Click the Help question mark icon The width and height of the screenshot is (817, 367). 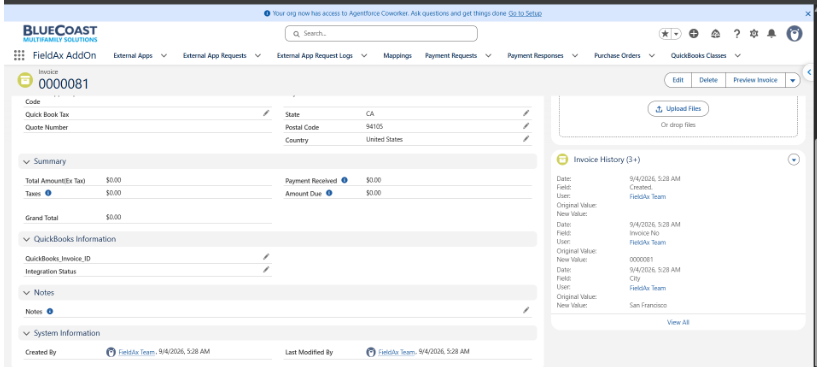736,33
